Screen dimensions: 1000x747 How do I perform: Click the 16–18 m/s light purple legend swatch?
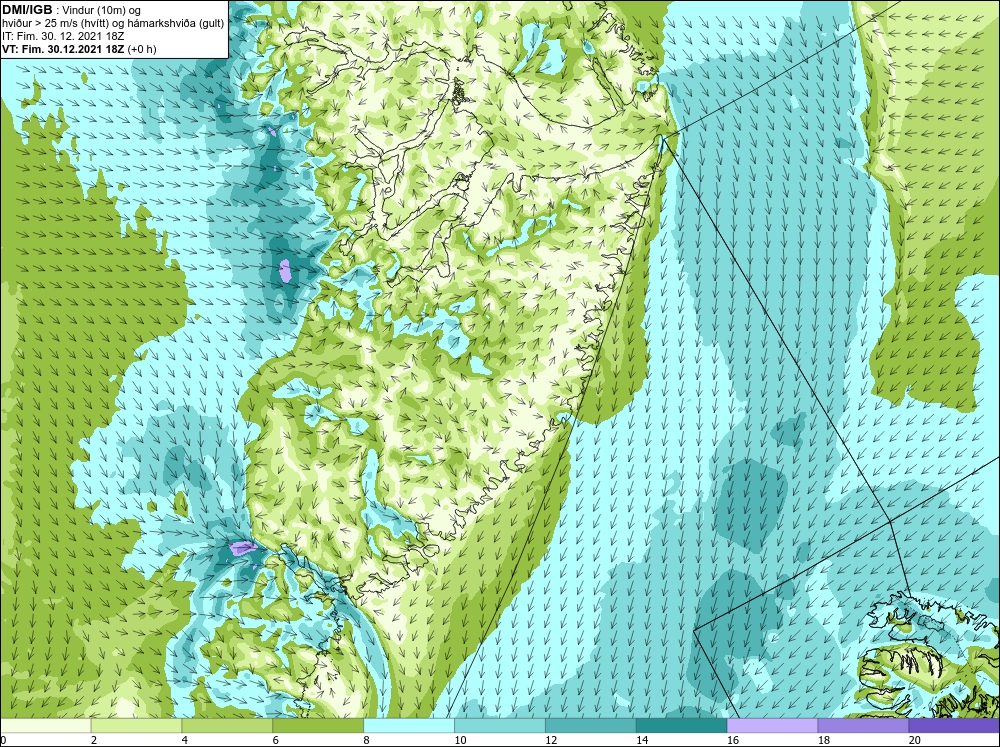click(772, 726)
